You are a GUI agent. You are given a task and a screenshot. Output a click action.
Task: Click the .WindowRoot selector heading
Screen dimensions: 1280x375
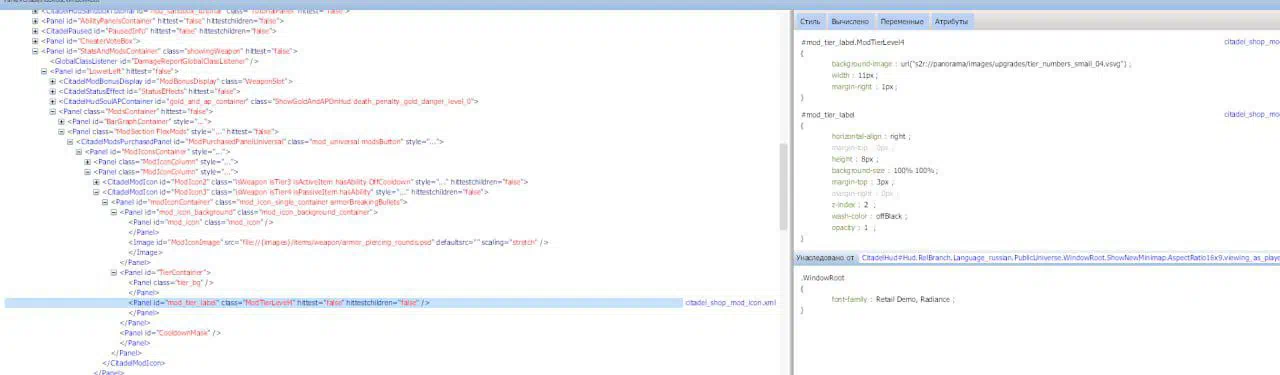point(823,277)
